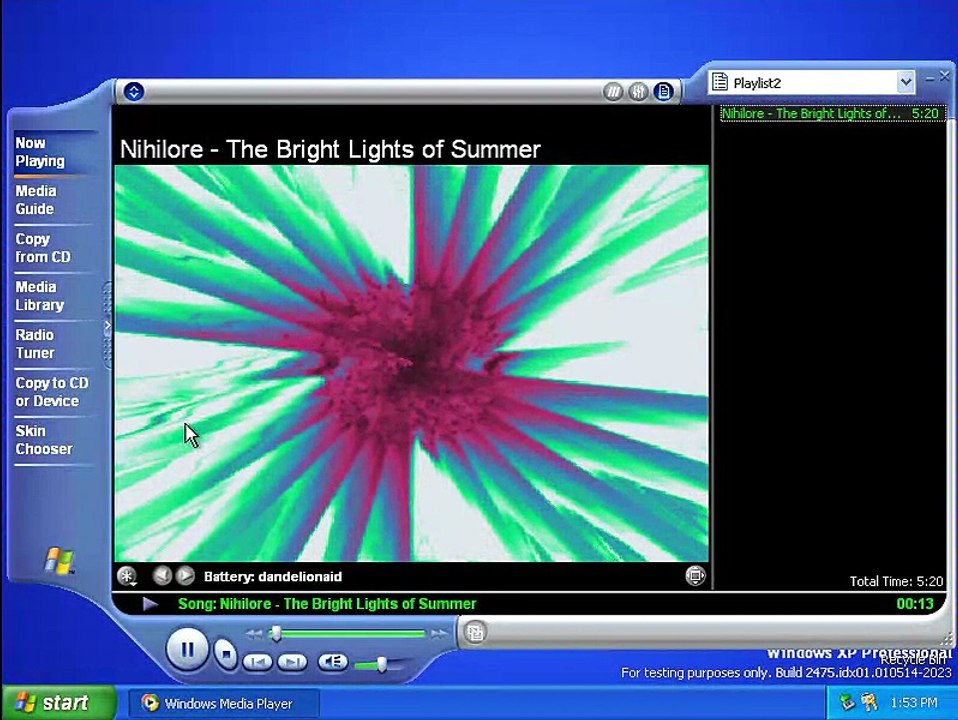Open the Media Library tab
The image size is (958, 720).
pos(40,296)
